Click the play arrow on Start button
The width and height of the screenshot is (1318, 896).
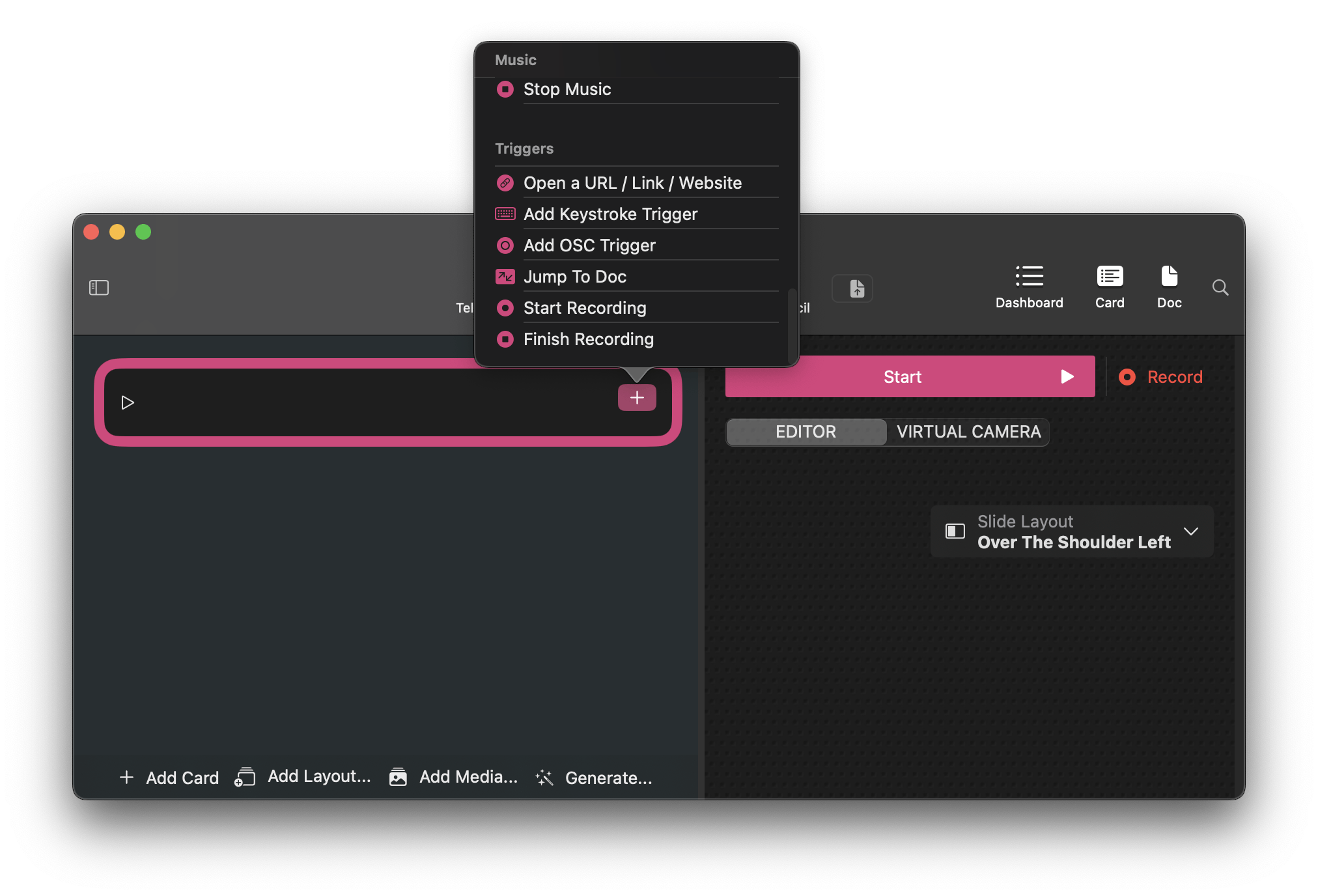click(1067, 376)
